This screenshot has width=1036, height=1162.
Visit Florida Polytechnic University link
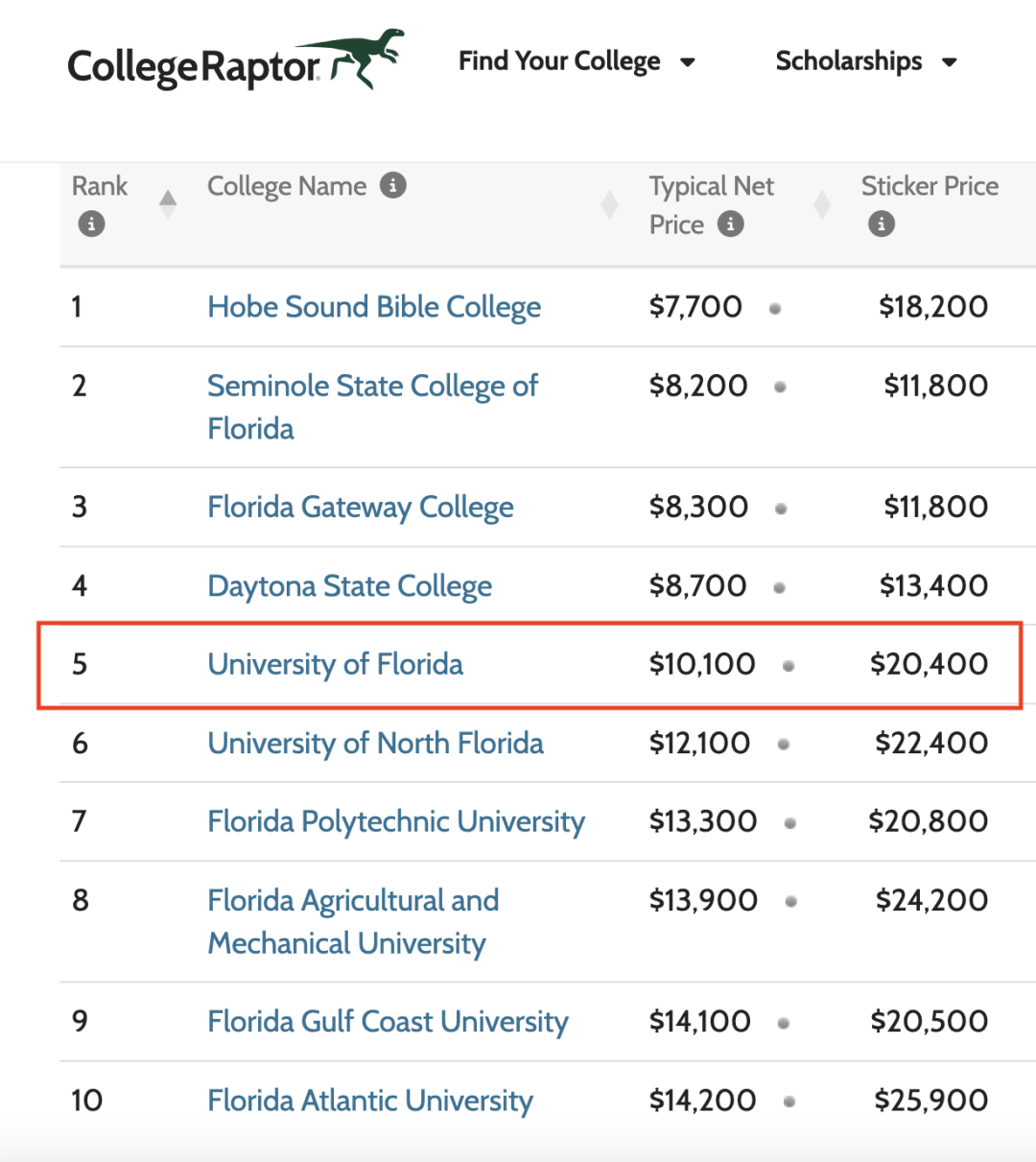396,822
